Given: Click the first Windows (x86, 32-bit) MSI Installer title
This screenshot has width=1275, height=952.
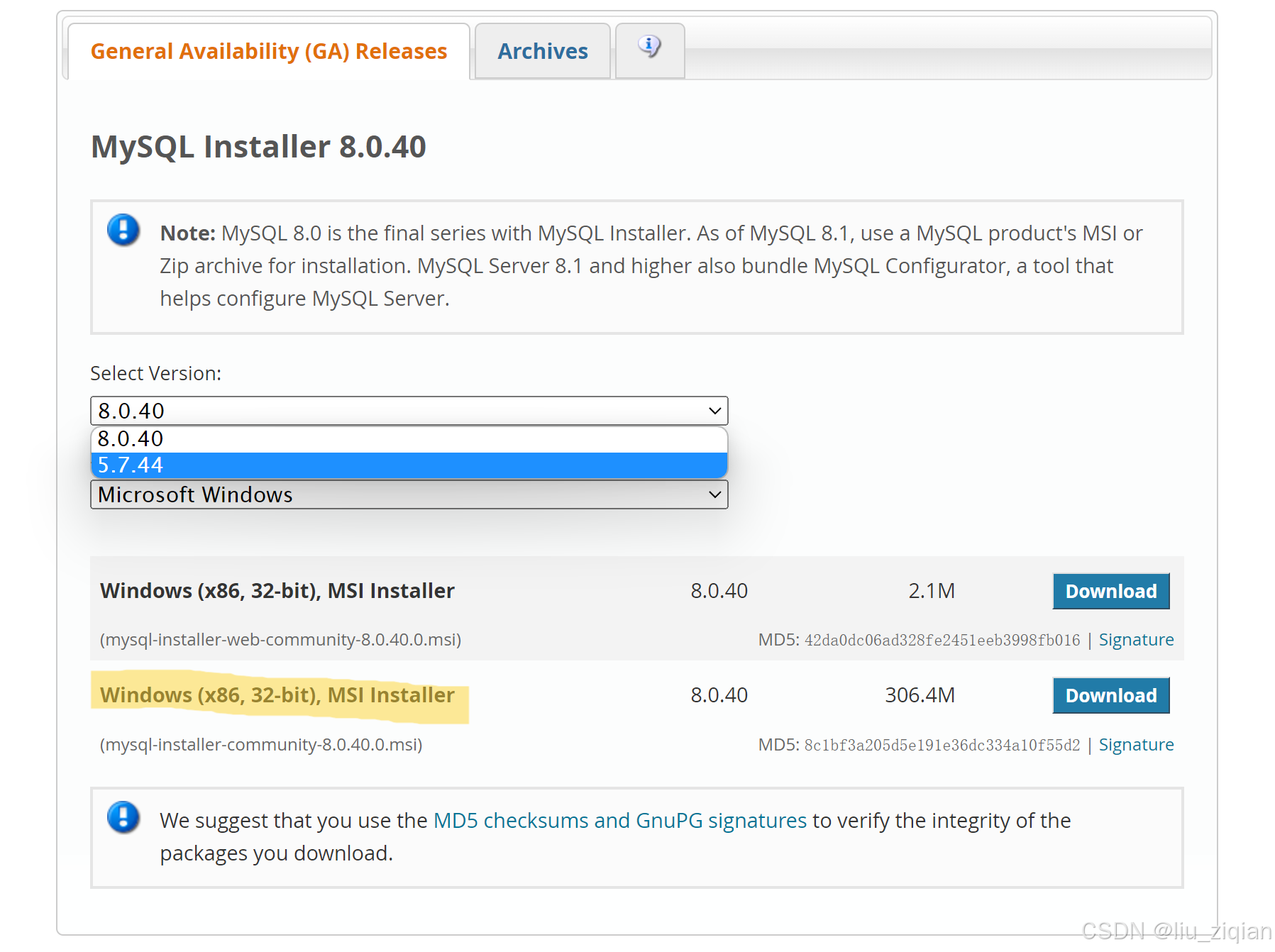Looking at the screenshot, I should (277, 591).
